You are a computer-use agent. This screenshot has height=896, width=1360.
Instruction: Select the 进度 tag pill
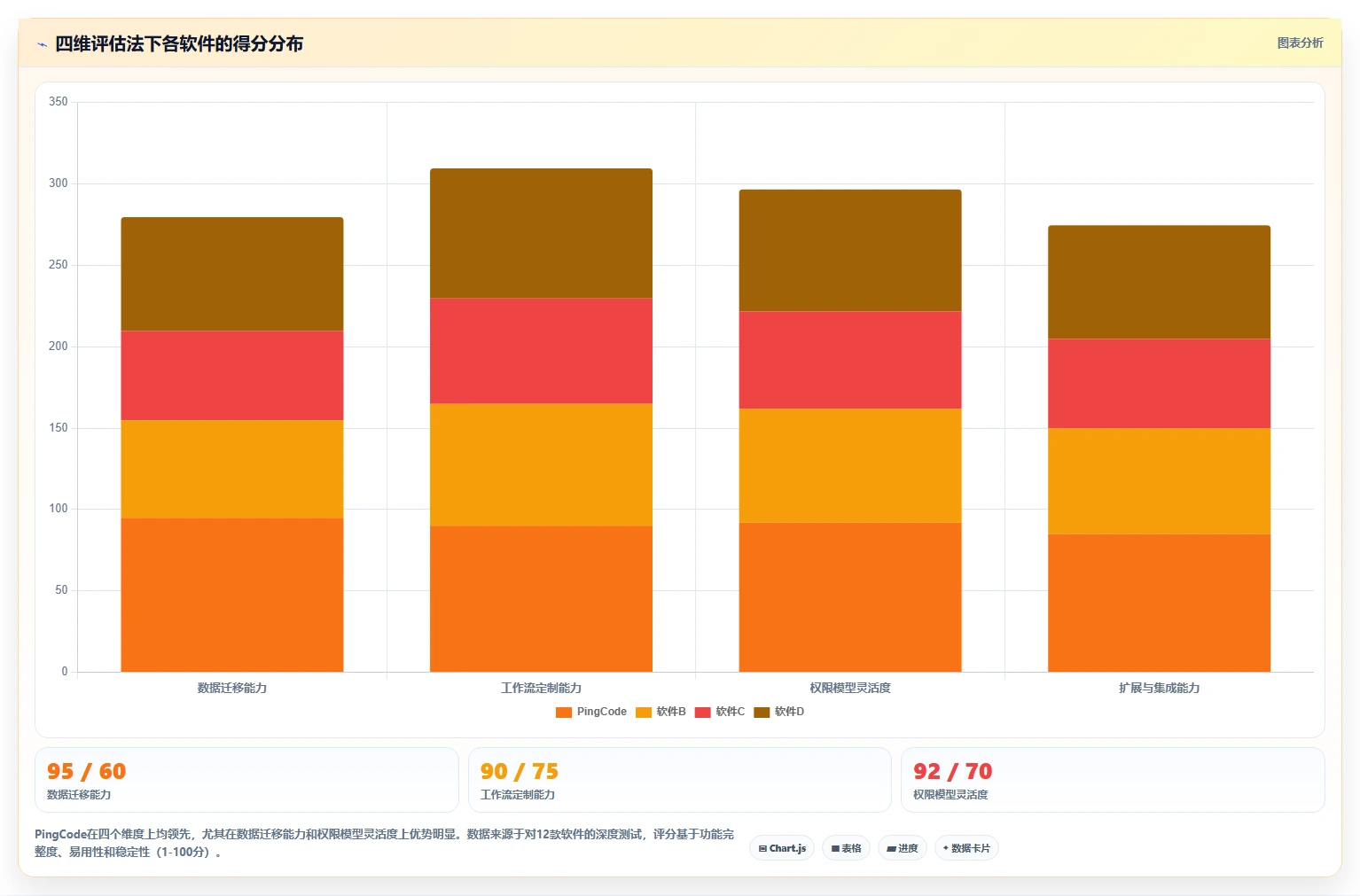(903, 848)
